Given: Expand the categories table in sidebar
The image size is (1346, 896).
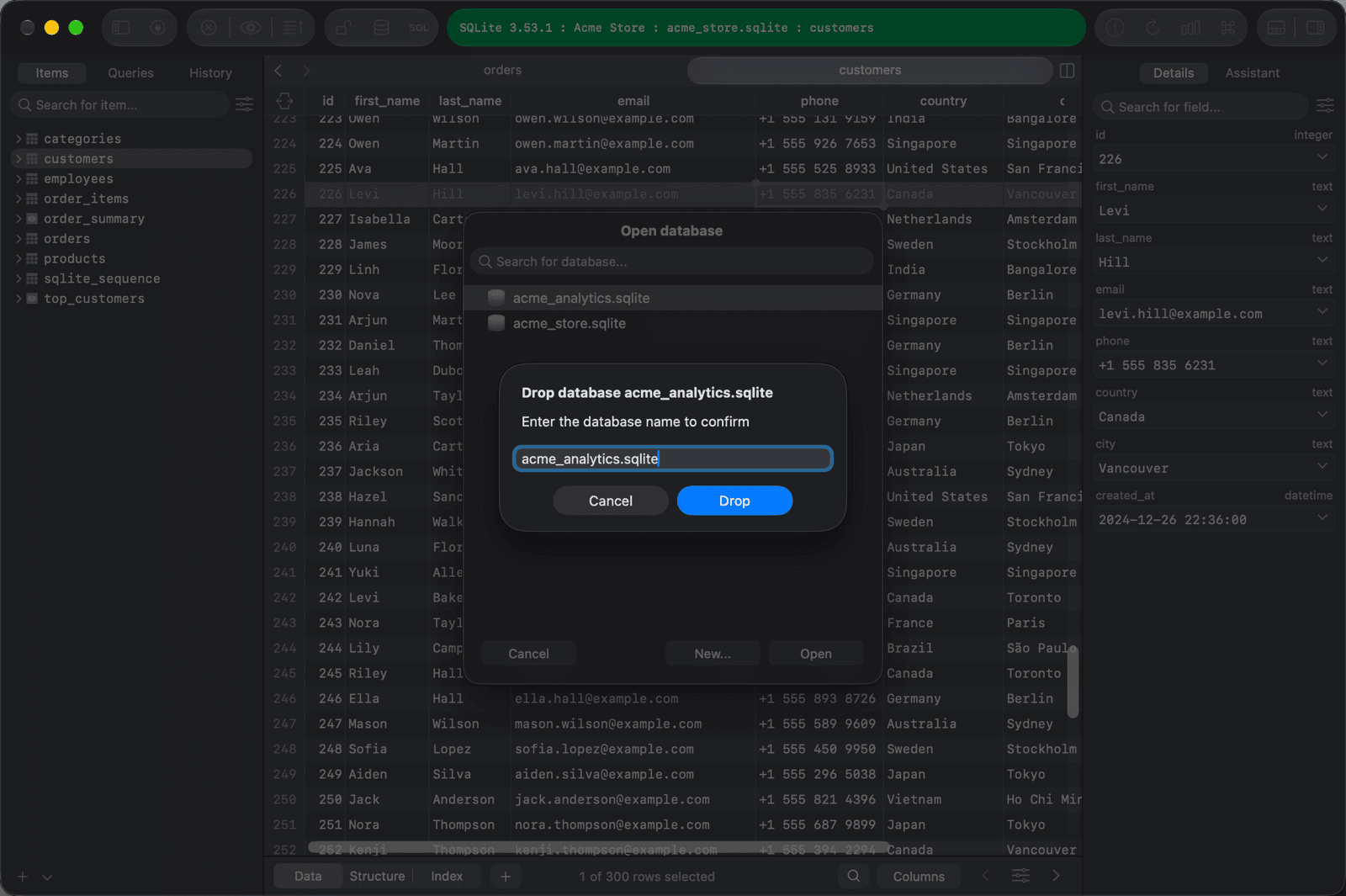Looking at the screenshot, I should pos(19,139).
